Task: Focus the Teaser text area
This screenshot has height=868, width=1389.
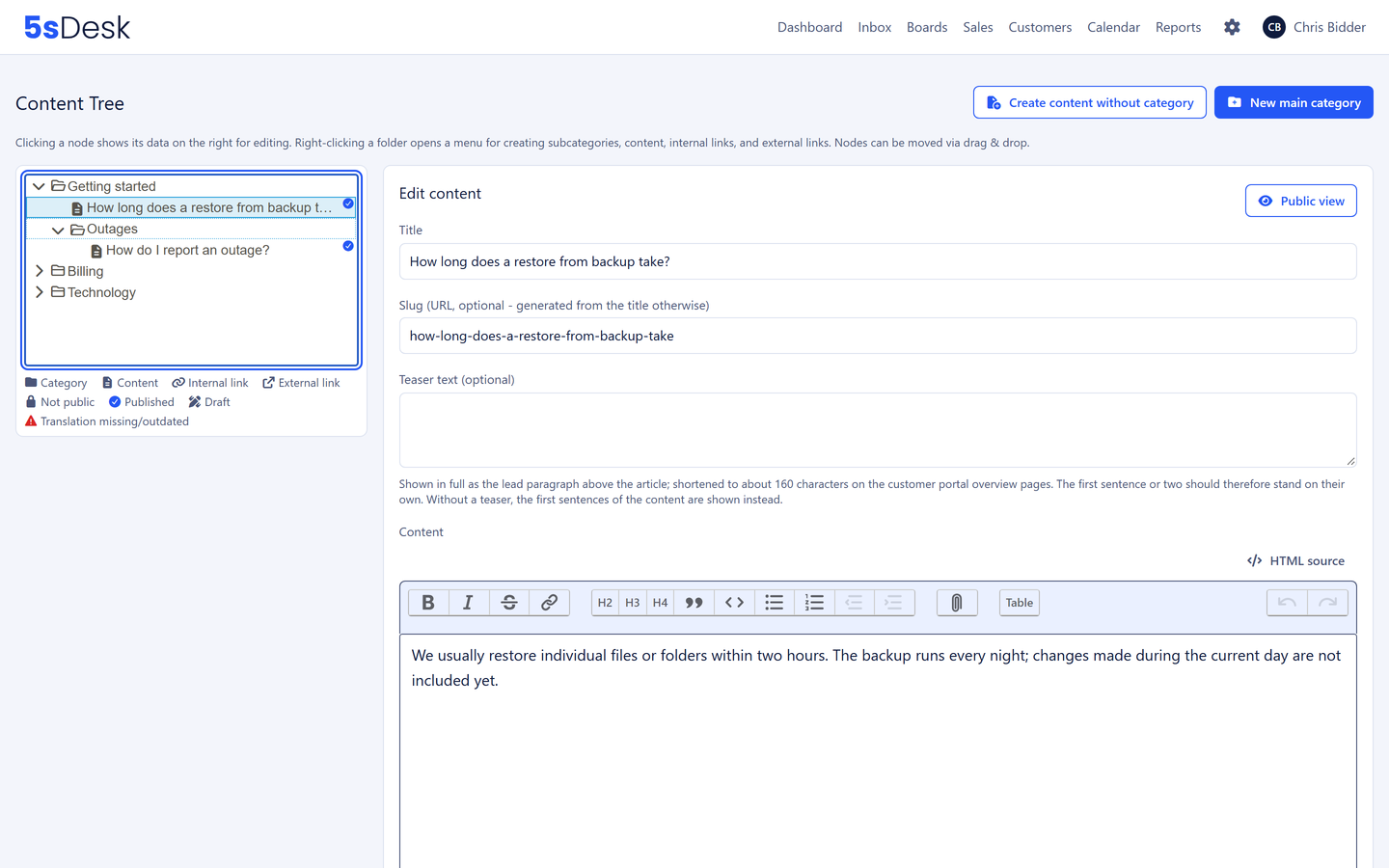Action: 878,430
